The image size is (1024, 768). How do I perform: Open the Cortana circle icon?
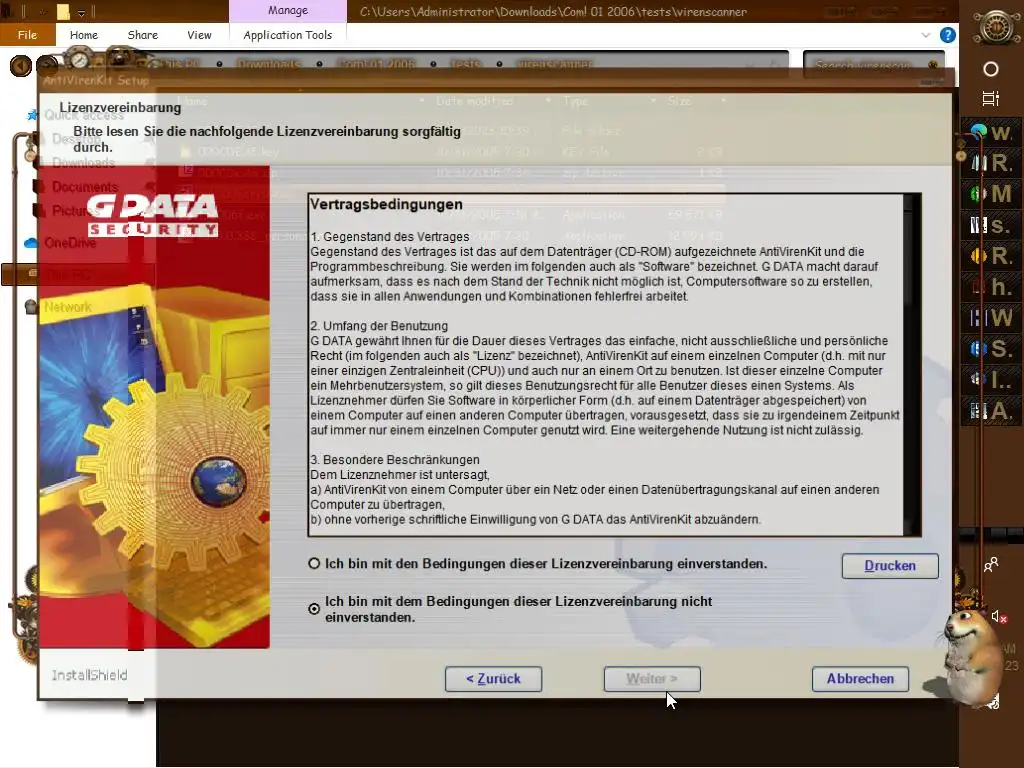tap(991, 69)
